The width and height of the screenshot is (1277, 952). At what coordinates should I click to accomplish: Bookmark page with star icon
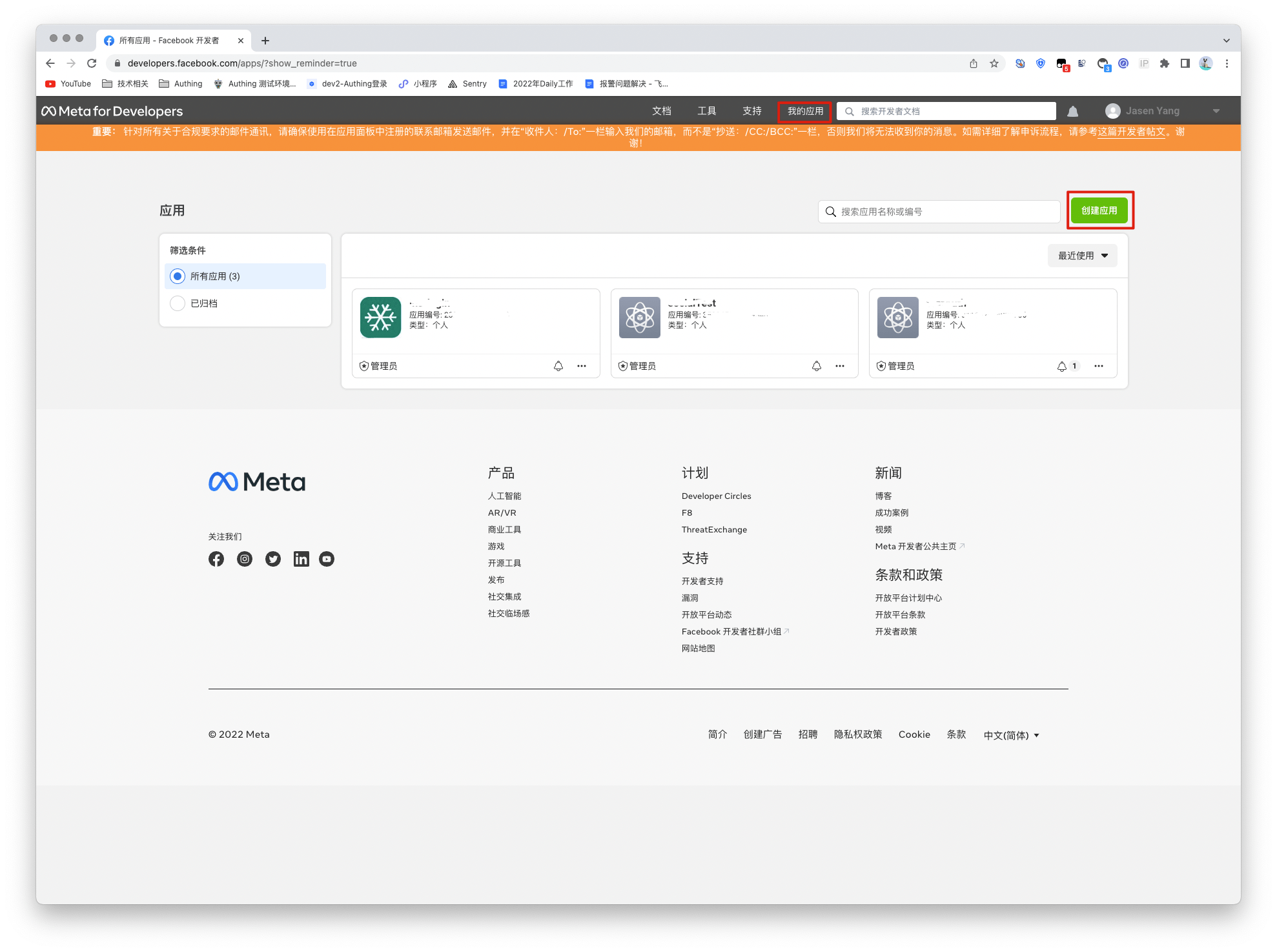(994, 63)
